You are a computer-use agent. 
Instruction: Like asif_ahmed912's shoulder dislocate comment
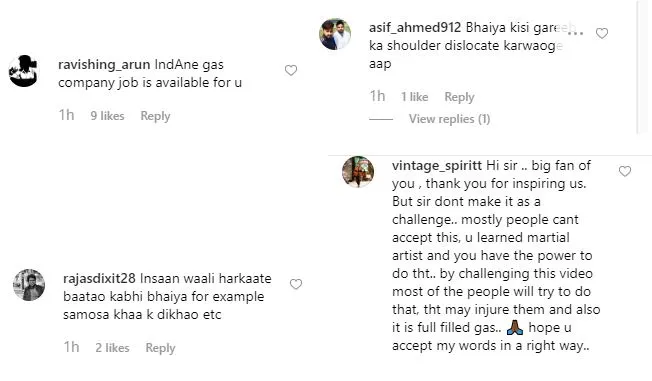602,33
